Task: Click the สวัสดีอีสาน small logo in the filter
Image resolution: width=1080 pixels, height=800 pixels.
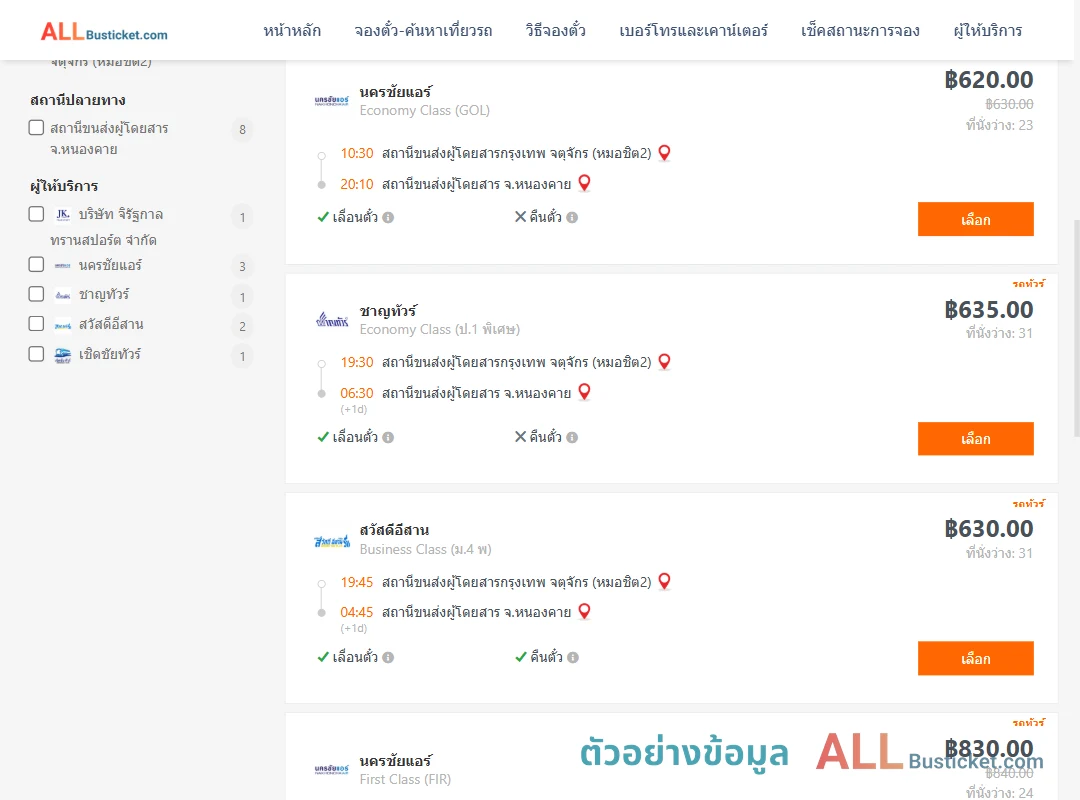Action: click(x=63, y=325)
